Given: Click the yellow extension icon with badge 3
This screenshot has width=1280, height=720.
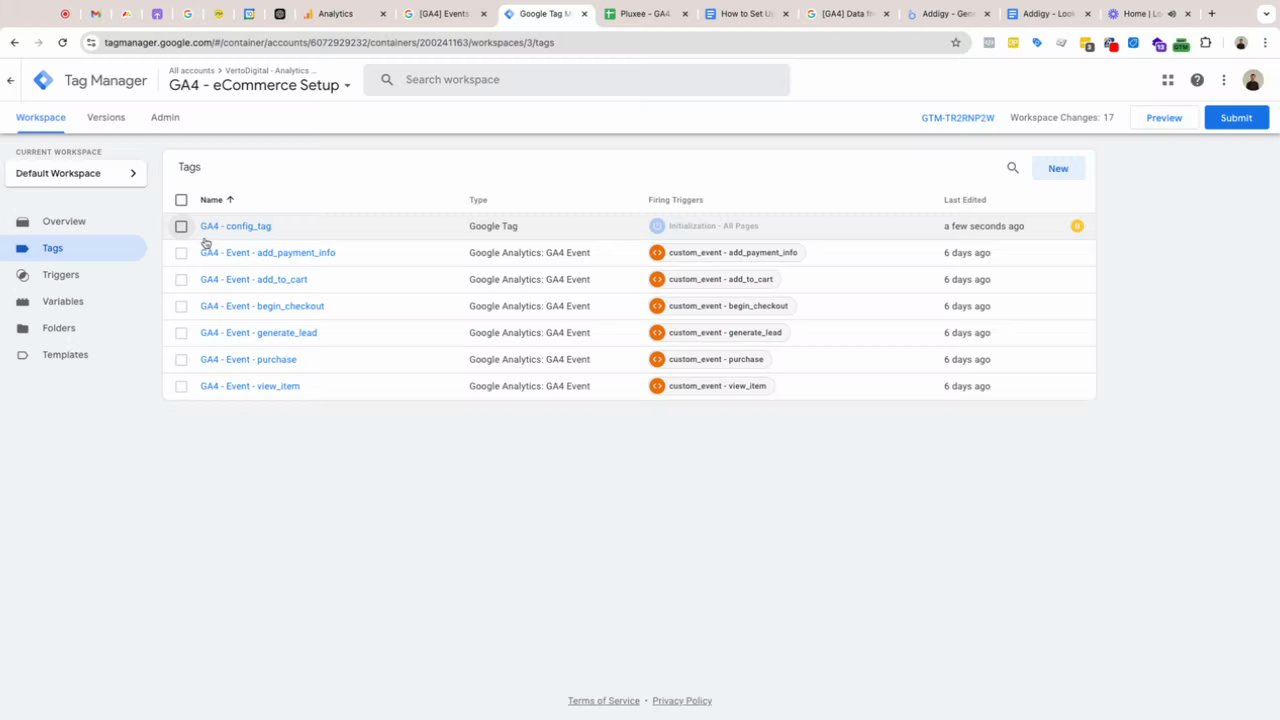Looking at the screenshot, I should click(1087, 44).
